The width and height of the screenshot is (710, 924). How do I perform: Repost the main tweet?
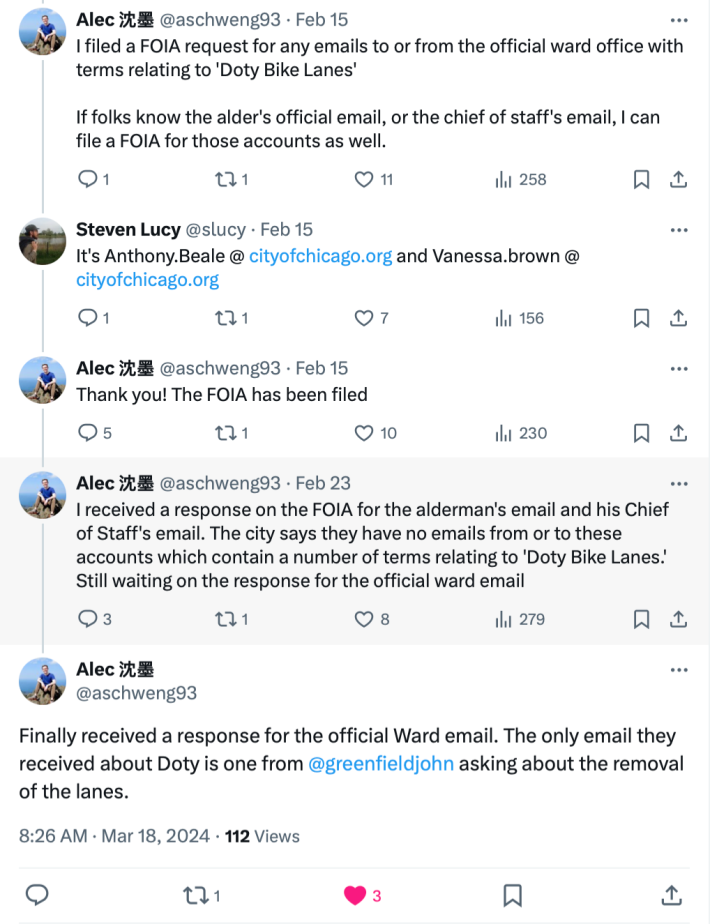[x=195, y=895]
